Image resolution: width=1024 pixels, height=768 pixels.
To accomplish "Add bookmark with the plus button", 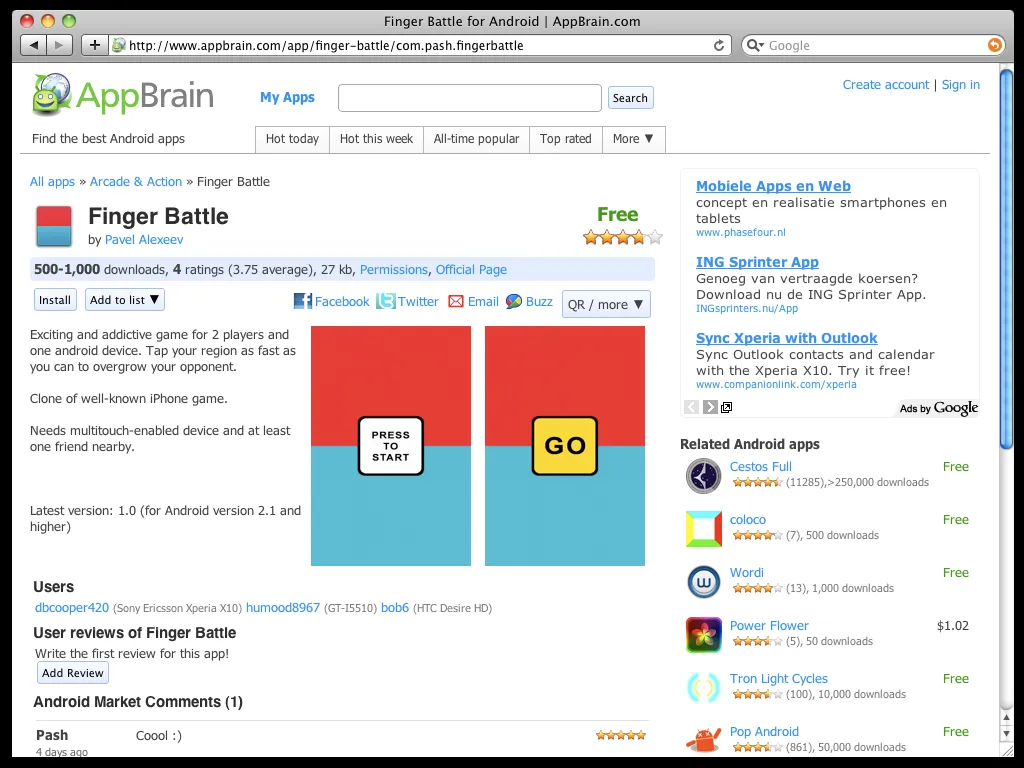I will [95, 45].
